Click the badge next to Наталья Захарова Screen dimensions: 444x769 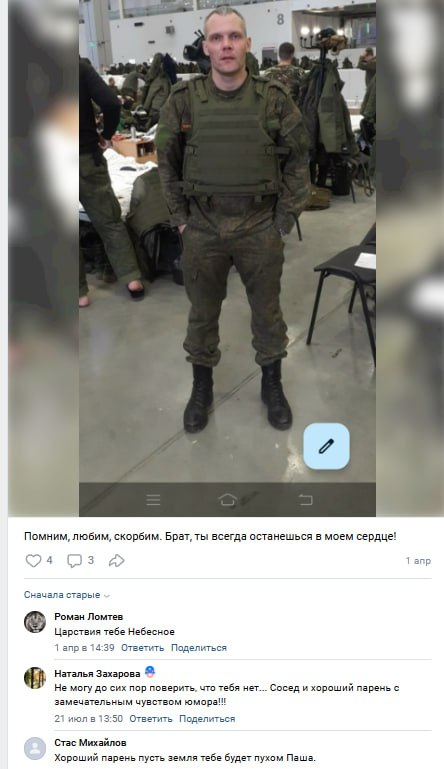pos(150,672)
